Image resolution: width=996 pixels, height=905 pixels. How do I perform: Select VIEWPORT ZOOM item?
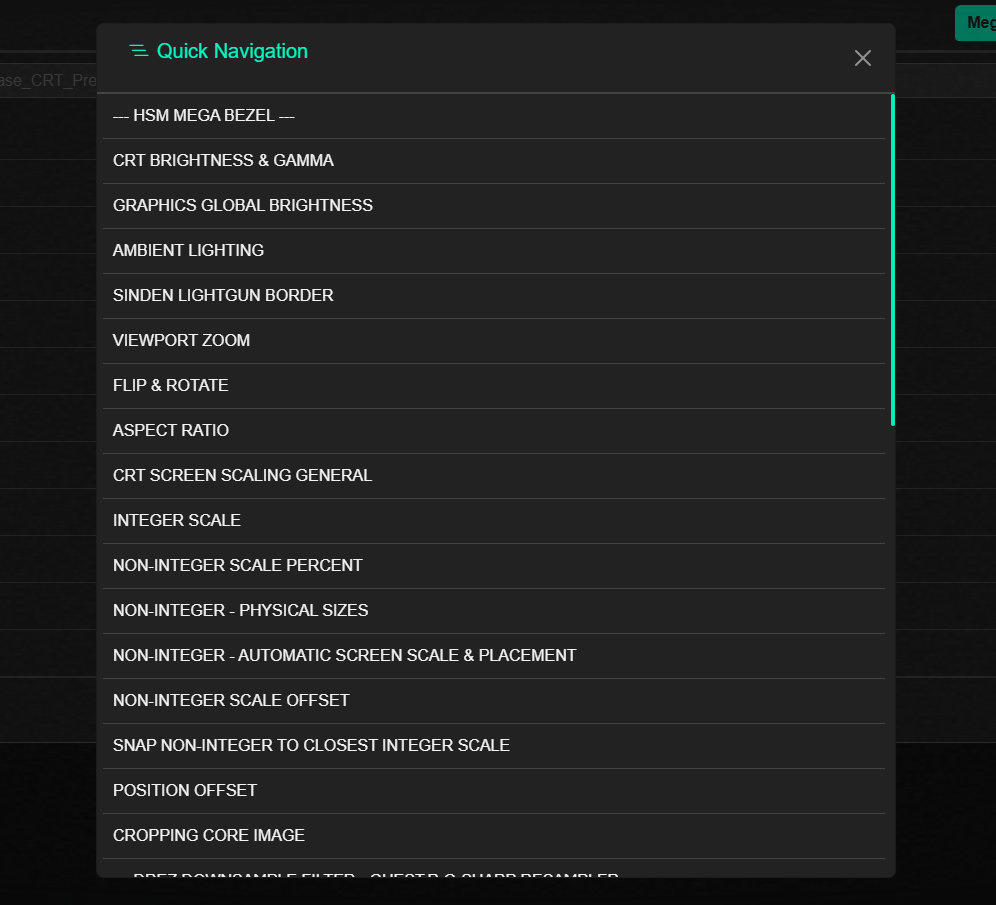(x=181, y=341)
